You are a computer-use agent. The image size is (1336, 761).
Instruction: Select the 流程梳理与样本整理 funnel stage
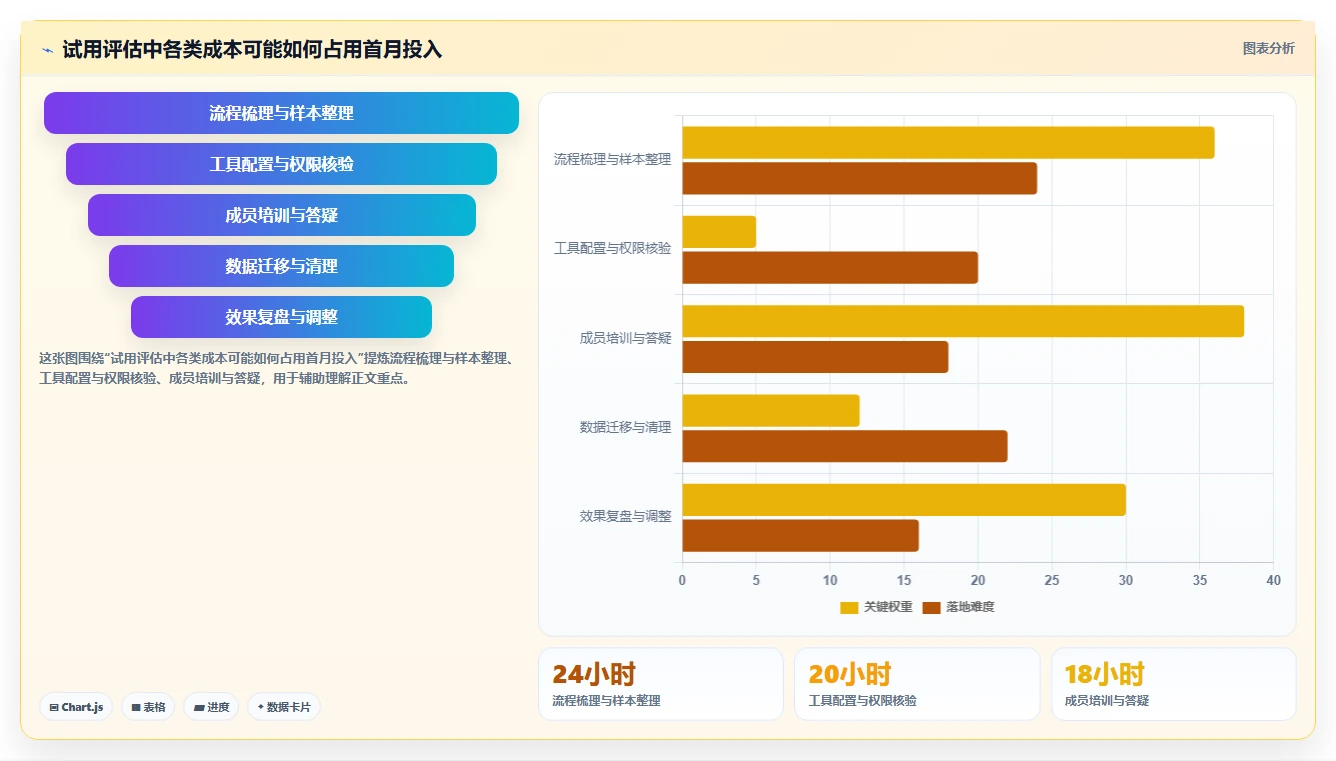(281, 113)
